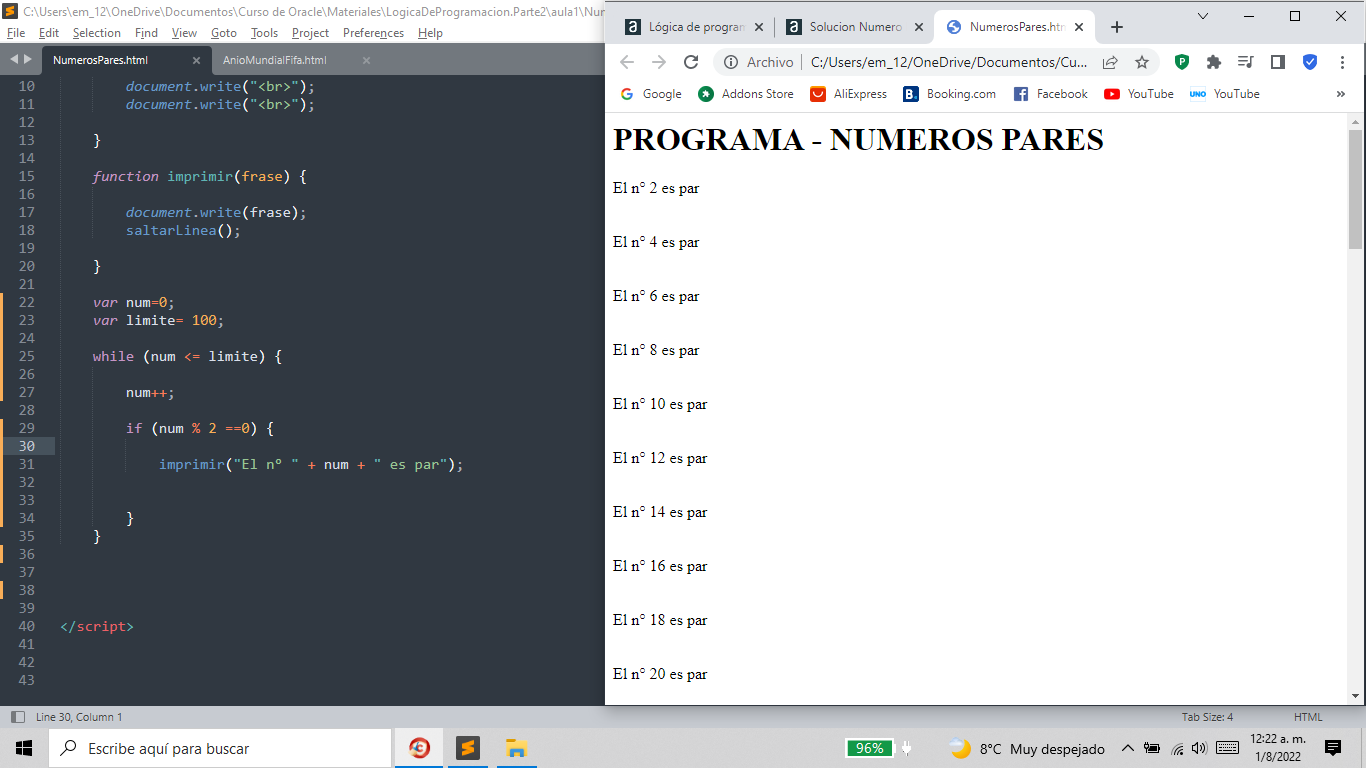Click the Chrome address bar URL

point(949,62)
